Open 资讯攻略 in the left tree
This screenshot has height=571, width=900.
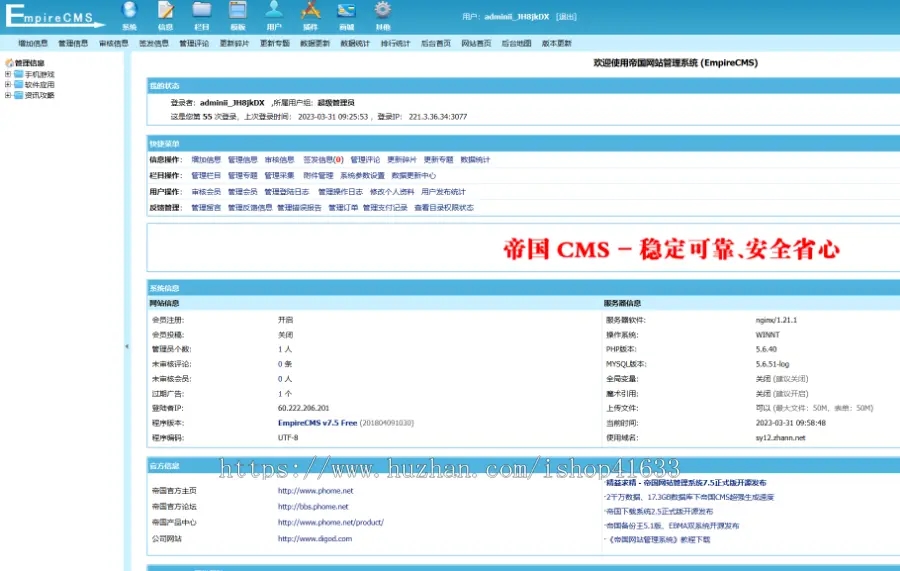tap(40, 95)
